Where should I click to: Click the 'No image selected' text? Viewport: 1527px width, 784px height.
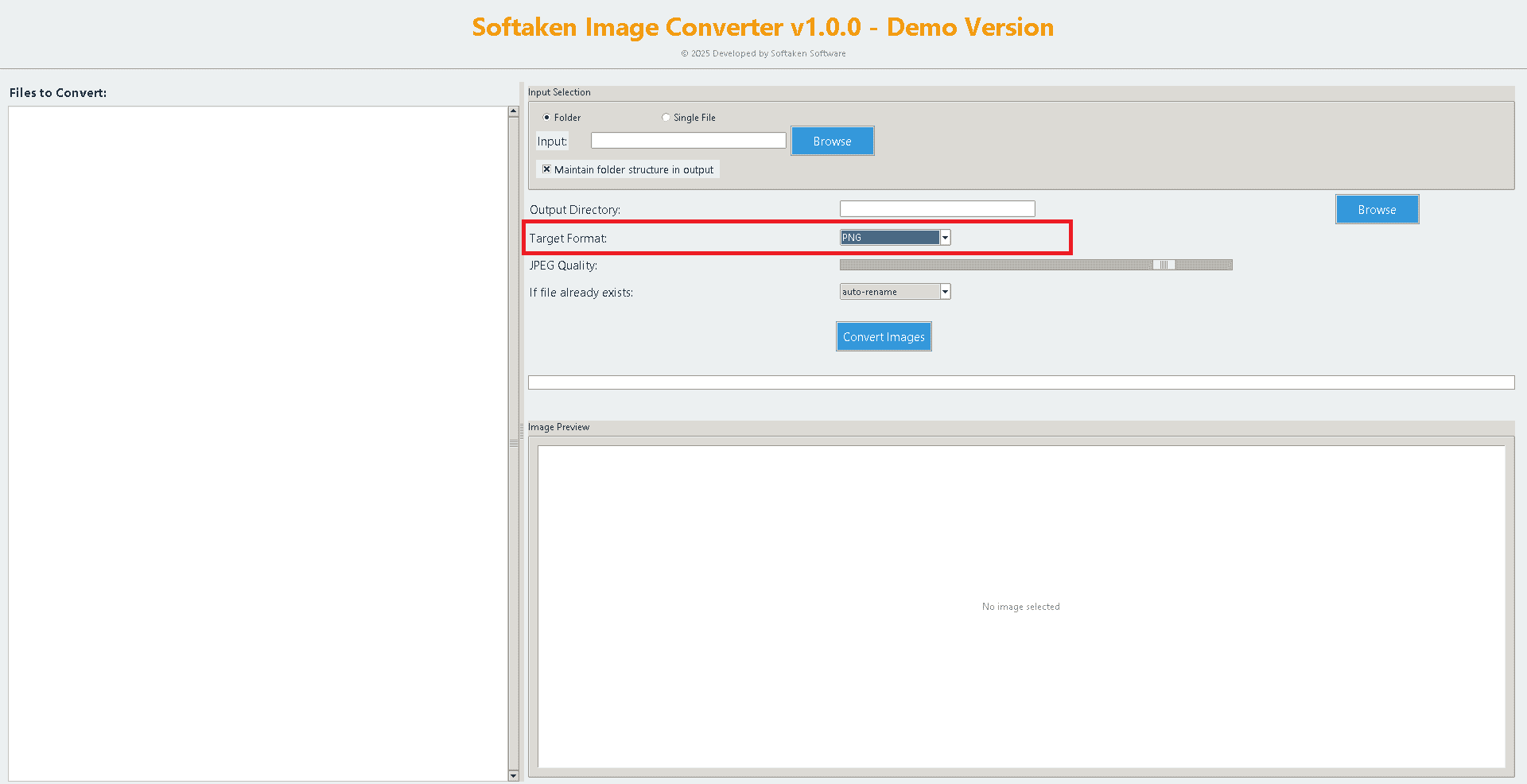click(1021, 607)
